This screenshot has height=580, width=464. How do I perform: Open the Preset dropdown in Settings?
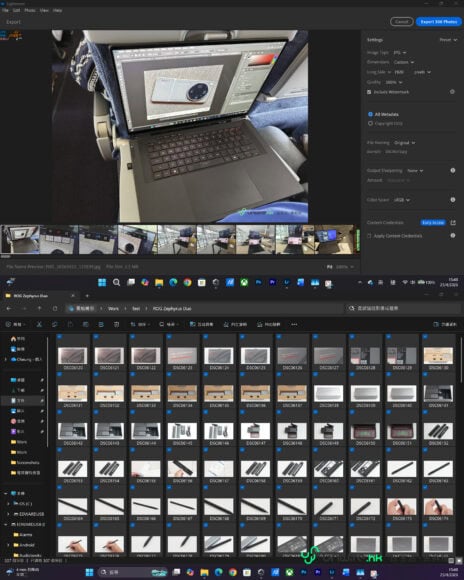(x=448, y=40)
